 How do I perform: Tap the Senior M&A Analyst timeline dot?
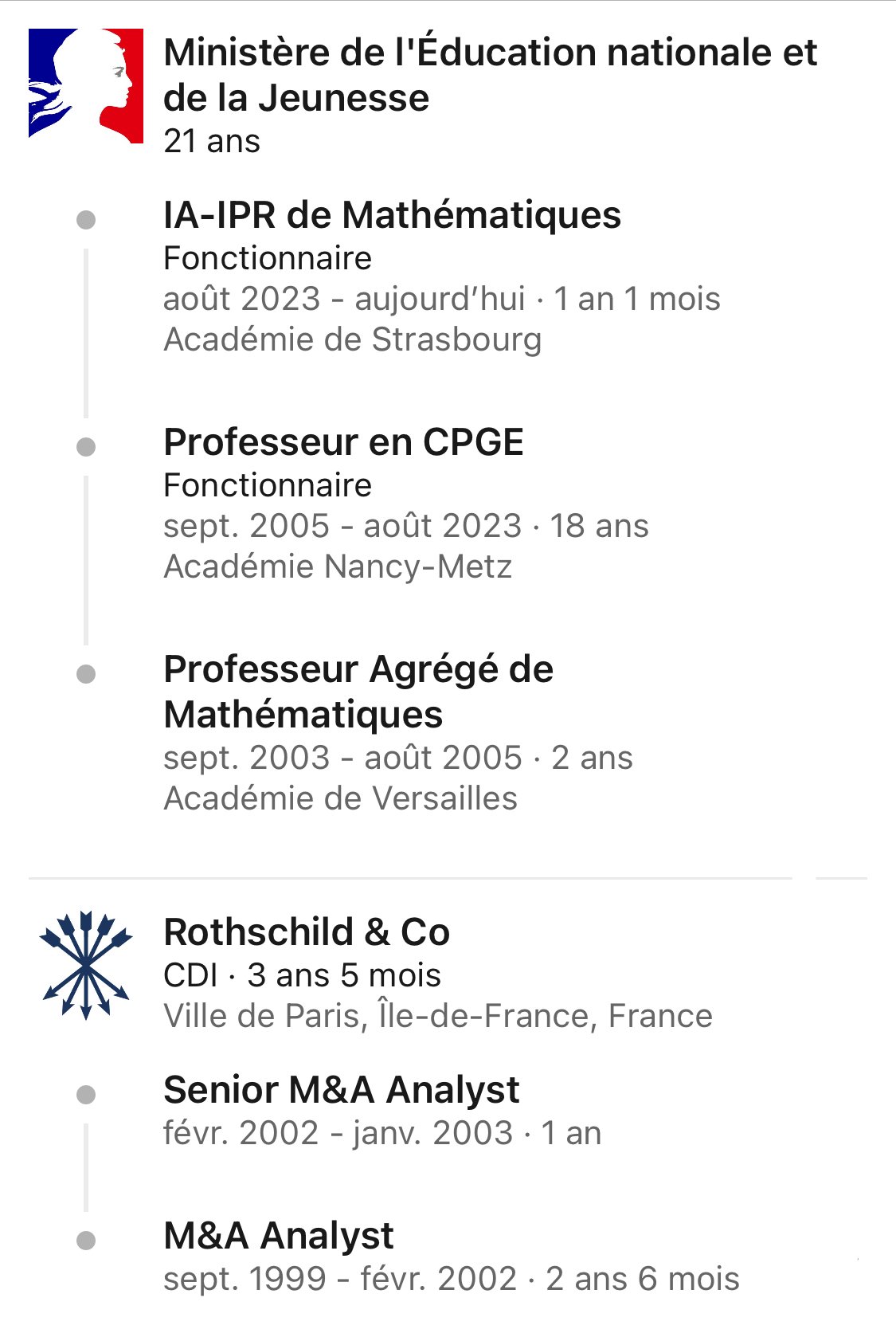[86, 1095]
